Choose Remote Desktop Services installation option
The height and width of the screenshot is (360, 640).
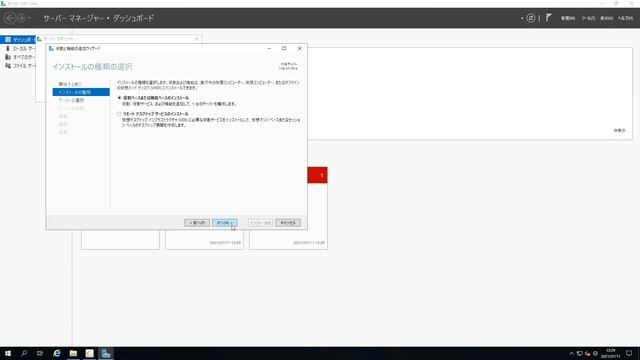[x=120, y=114]
